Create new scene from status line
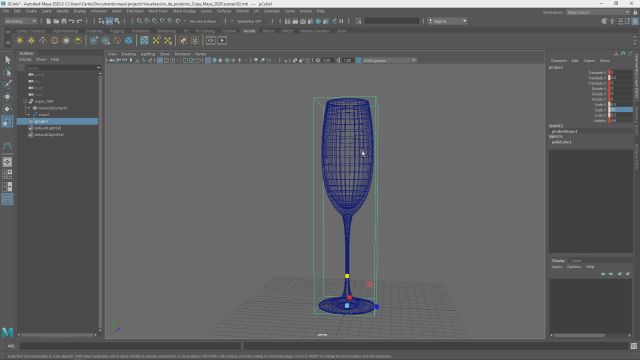Screen dimensions: 640x360 click(49, 21)
